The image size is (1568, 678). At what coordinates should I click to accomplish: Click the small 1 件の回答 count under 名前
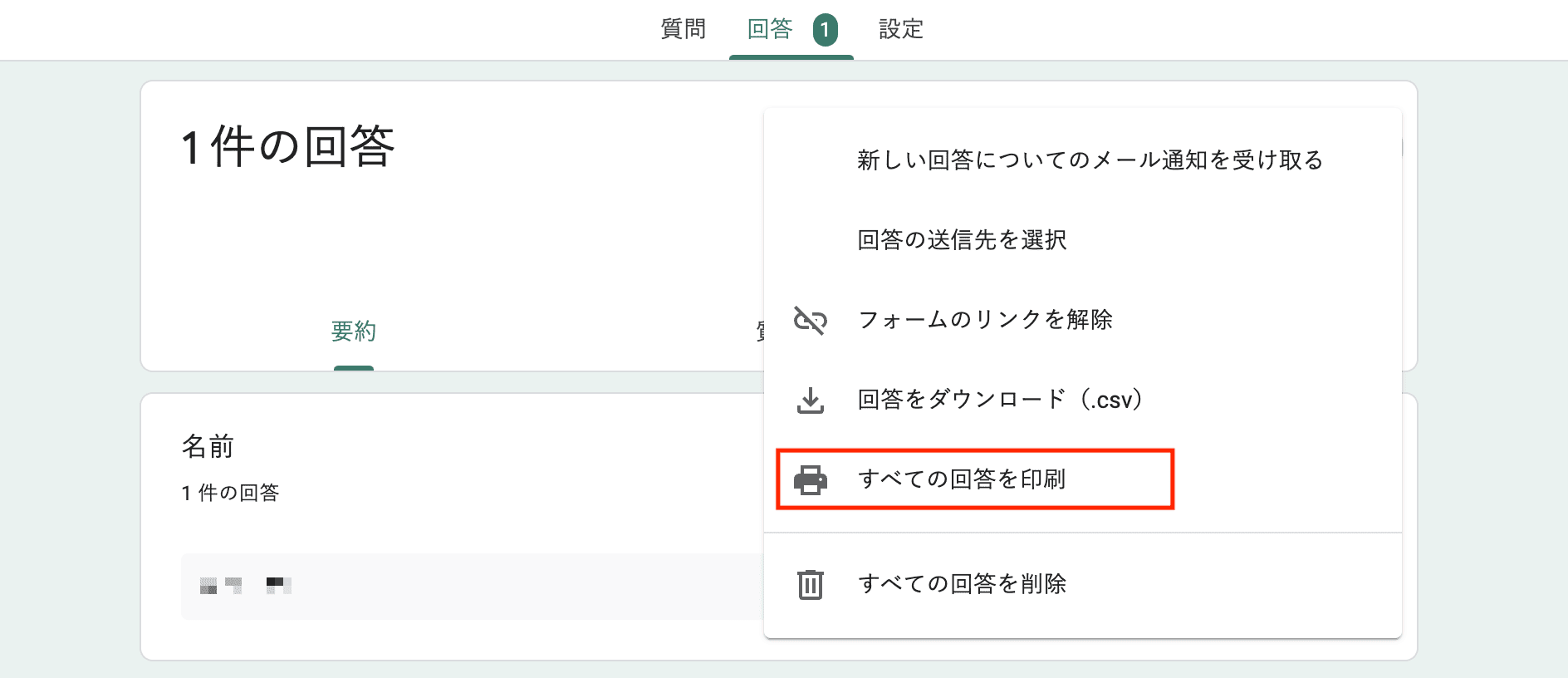[x=230, y=493]
